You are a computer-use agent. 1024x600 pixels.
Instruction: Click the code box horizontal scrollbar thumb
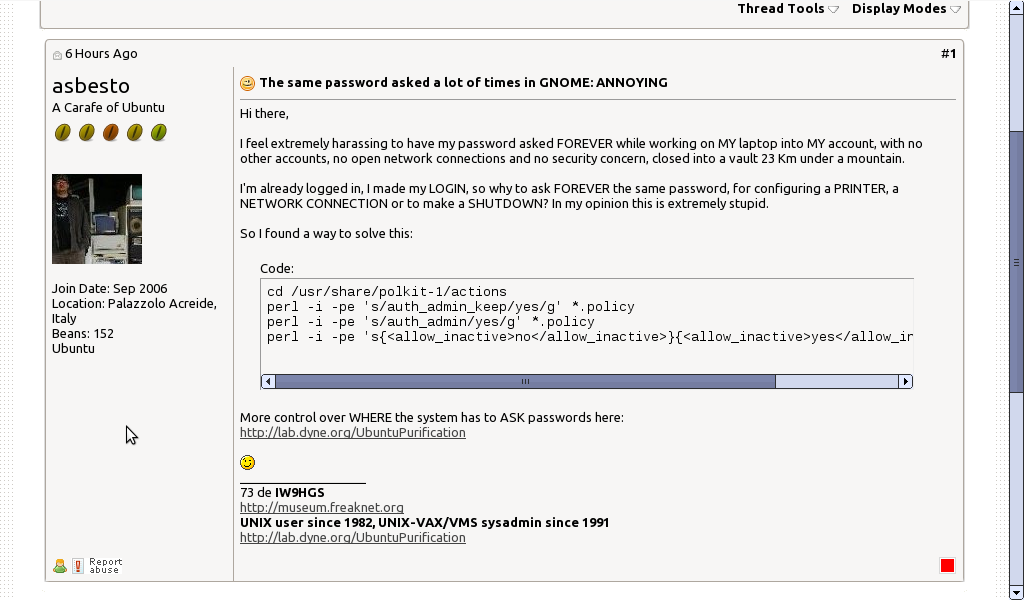click(x=525, y=381)
